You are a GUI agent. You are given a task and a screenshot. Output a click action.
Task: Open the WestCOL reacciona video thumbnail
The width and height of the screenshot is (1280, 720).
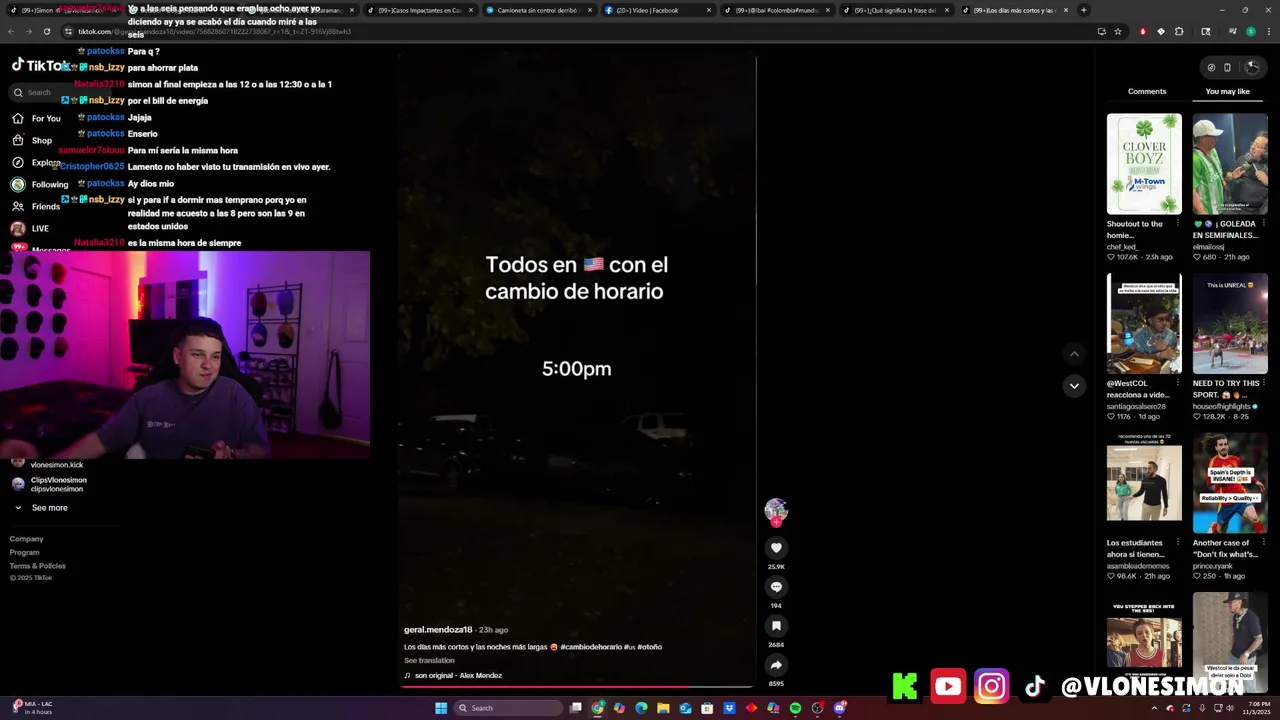(x=1144, y=323)
